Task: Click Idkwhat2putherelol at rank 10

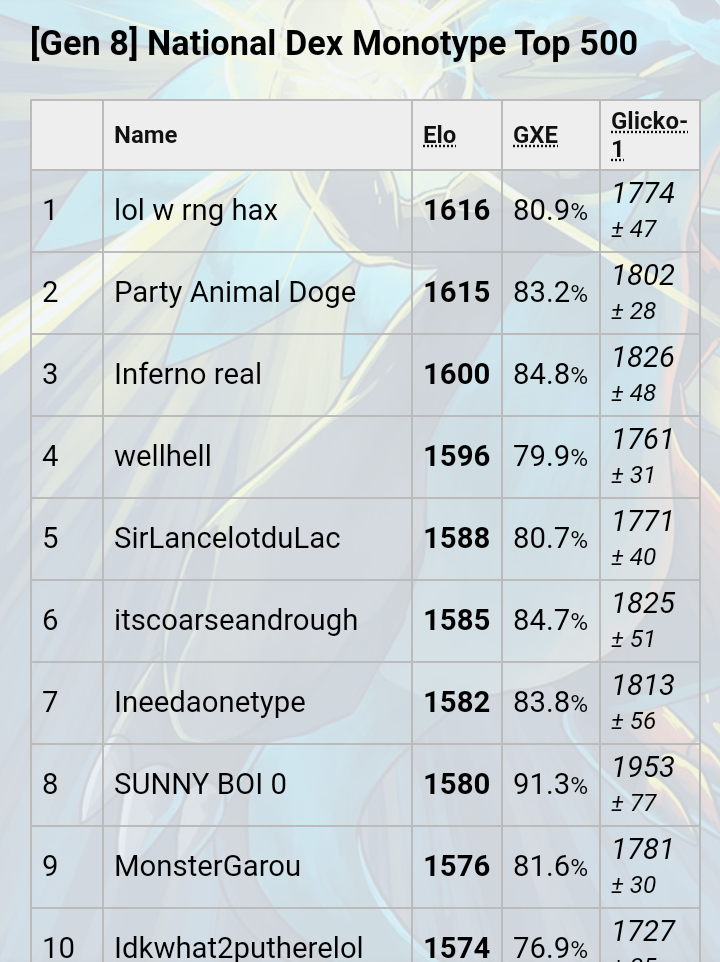Action: pos(239,947)
